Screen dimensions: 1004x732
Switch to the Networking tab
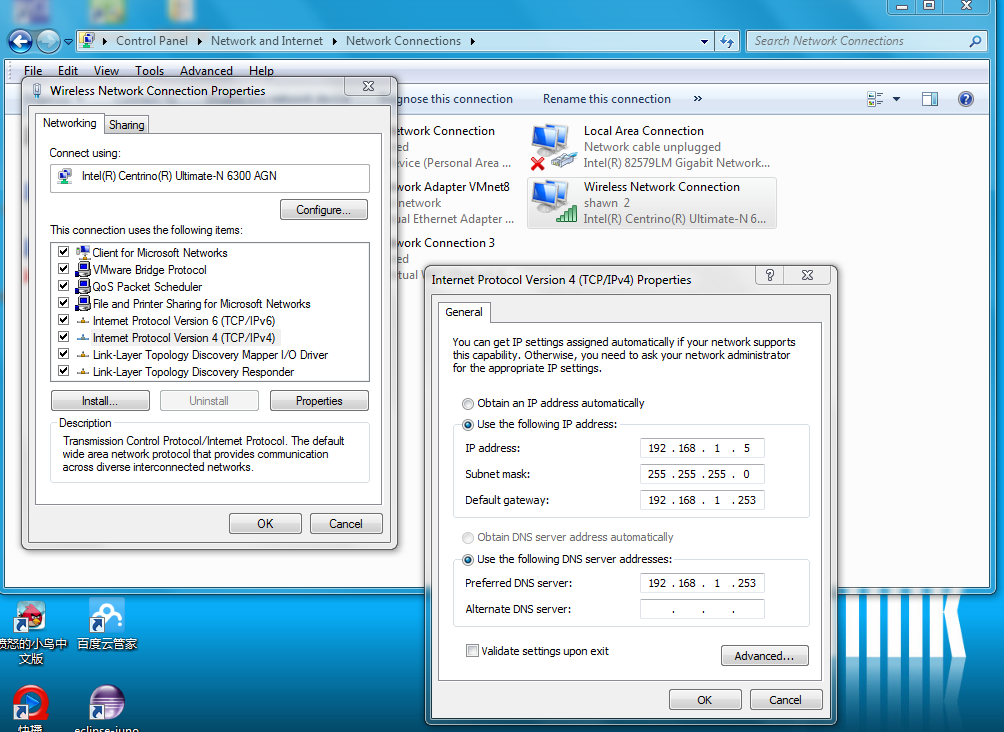(x=69, y=122)
